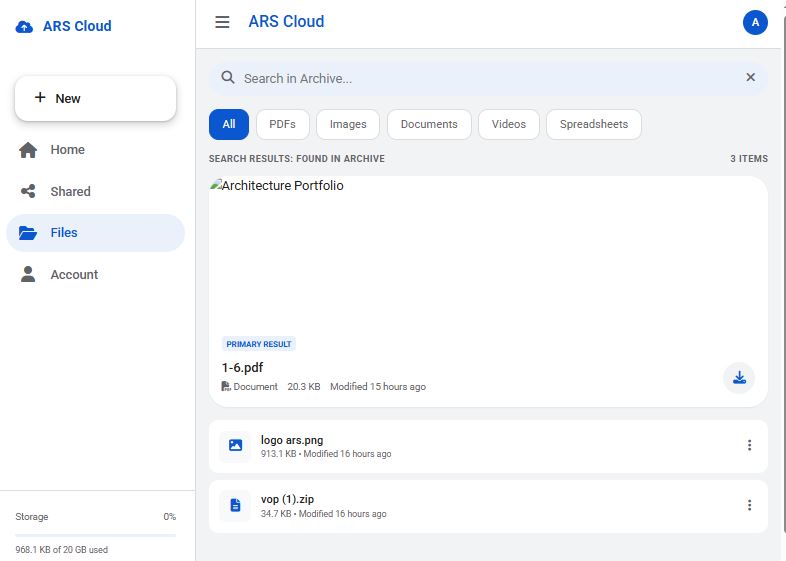Image resolution: width=786 pixels, height=561 pixels.
Task: Download 1-6.pdf with download icon
Action: [x=739, y=378]
